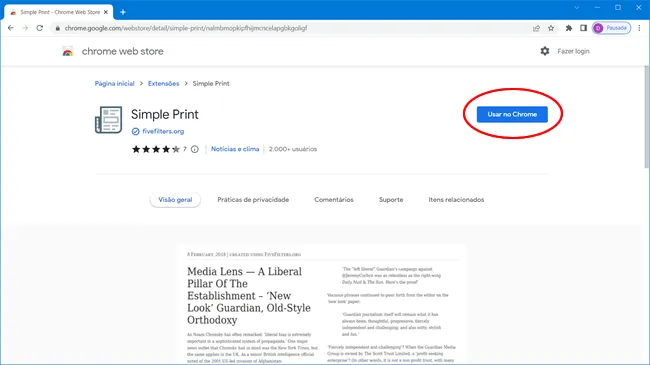Image resolution: width=650 pixels, height=365 pixels.
Task: Go to Página inicial breadcrumb
Action: [114, 83]
